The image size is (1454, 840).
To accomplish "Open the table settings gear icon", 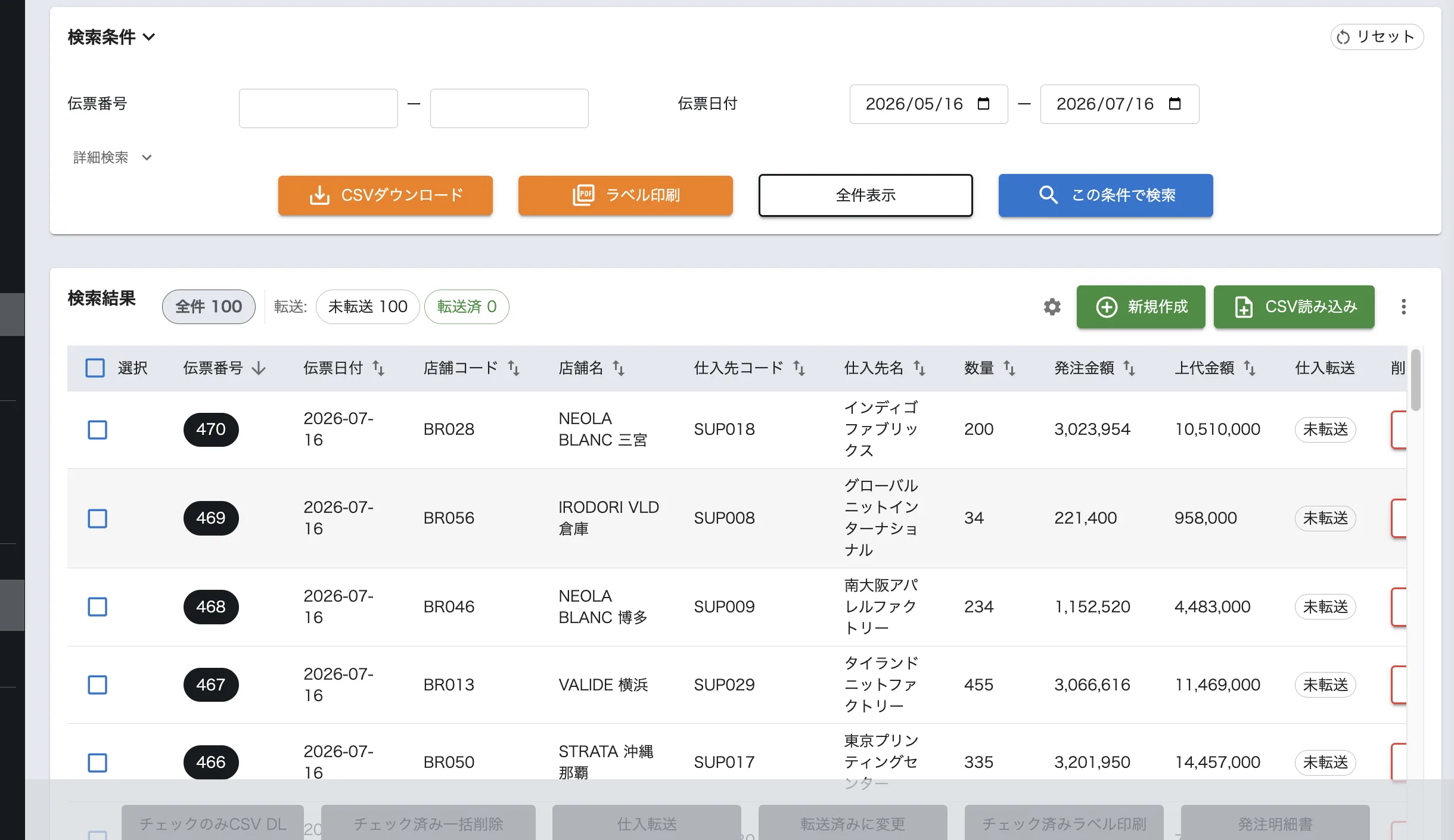I will (1052, 307).
